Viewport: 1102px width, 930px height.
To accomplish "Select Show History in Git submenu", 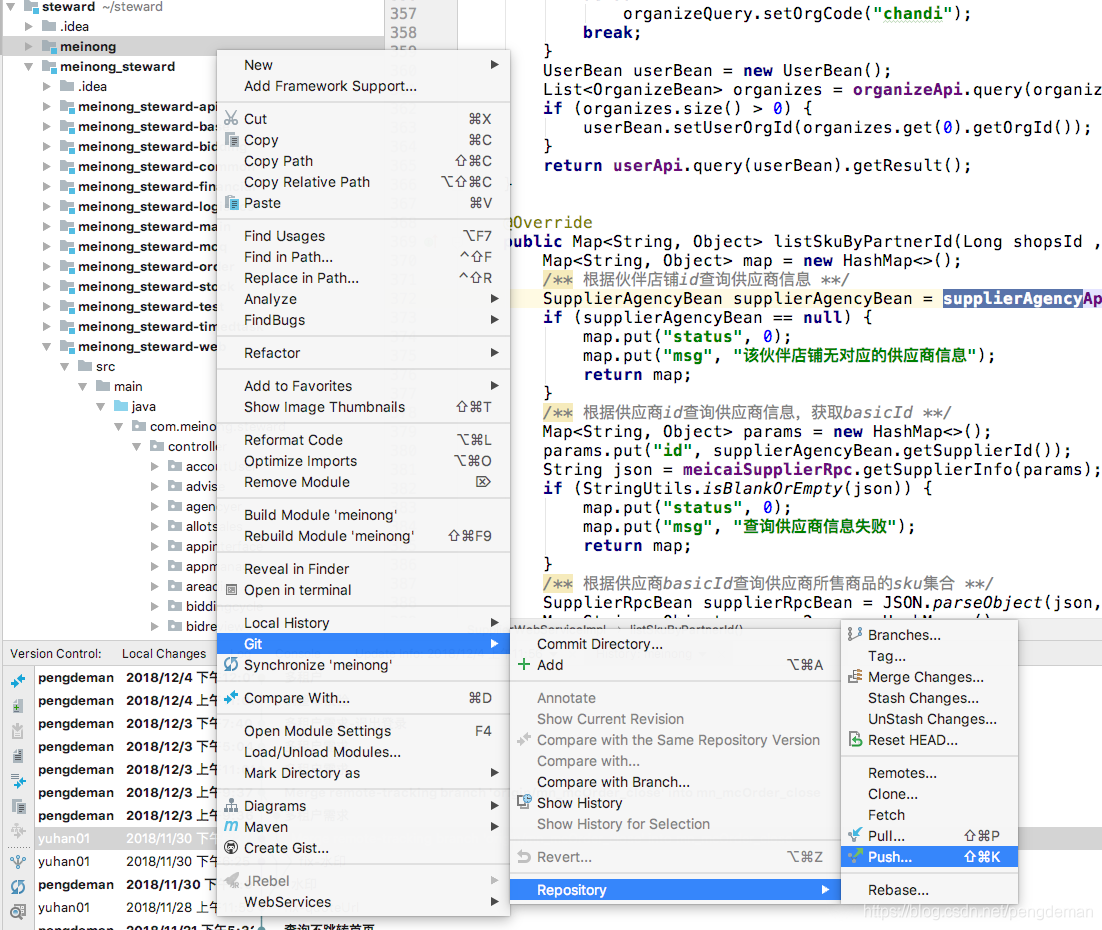I will pyautogui.click(x=579, y=803).
